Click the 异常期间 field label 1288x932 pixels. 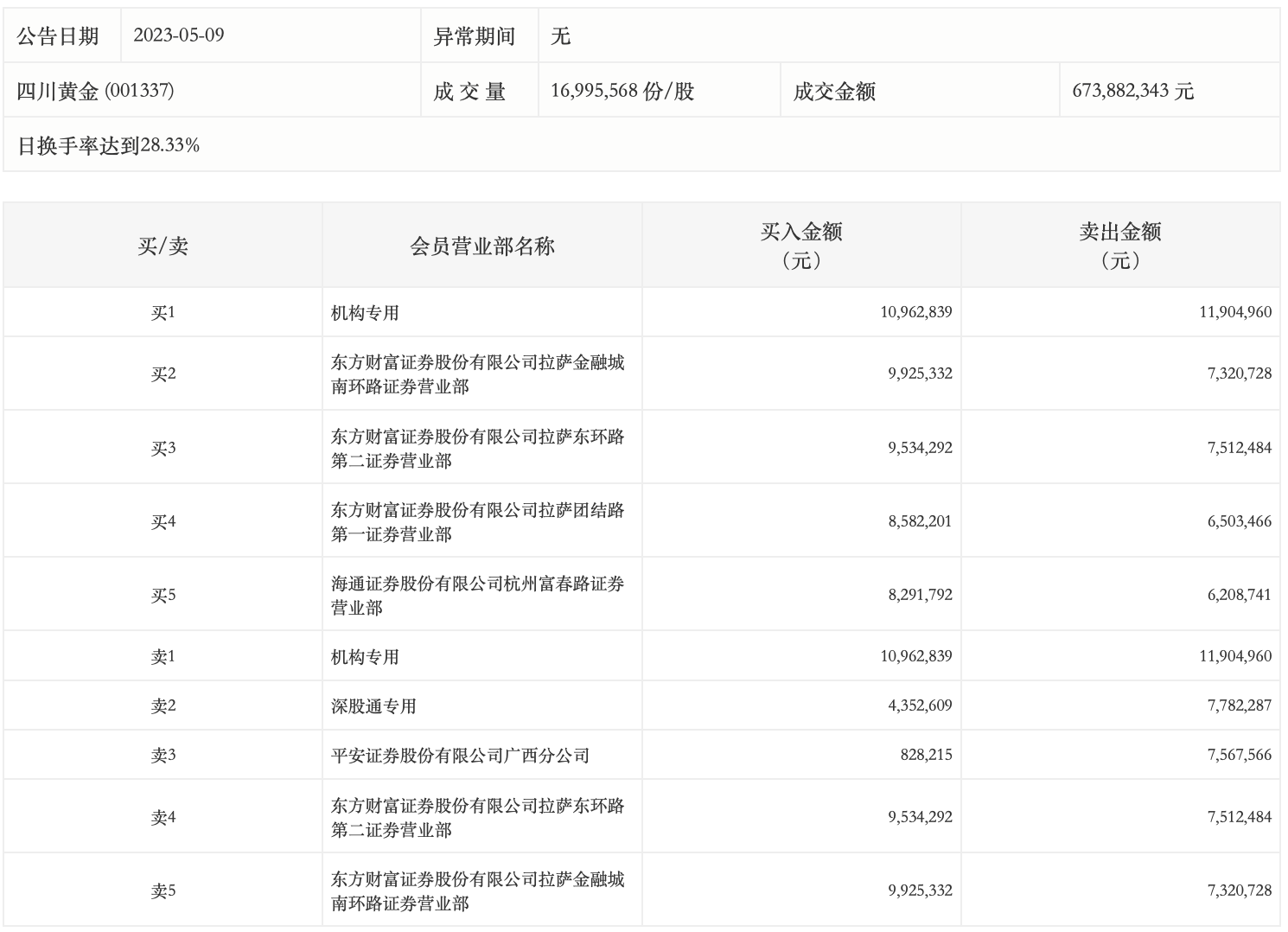click(474, 36)
